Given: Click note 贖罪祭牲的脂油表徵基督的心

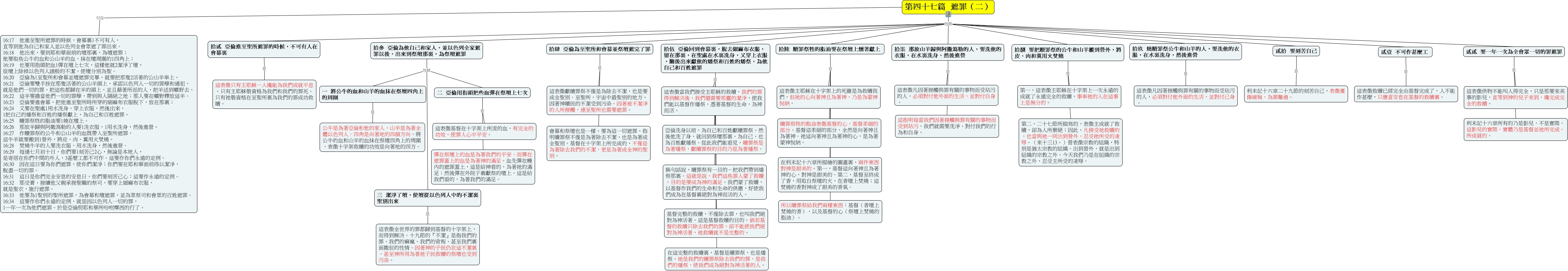Looking at the screenshot, I should pos(829,134).
